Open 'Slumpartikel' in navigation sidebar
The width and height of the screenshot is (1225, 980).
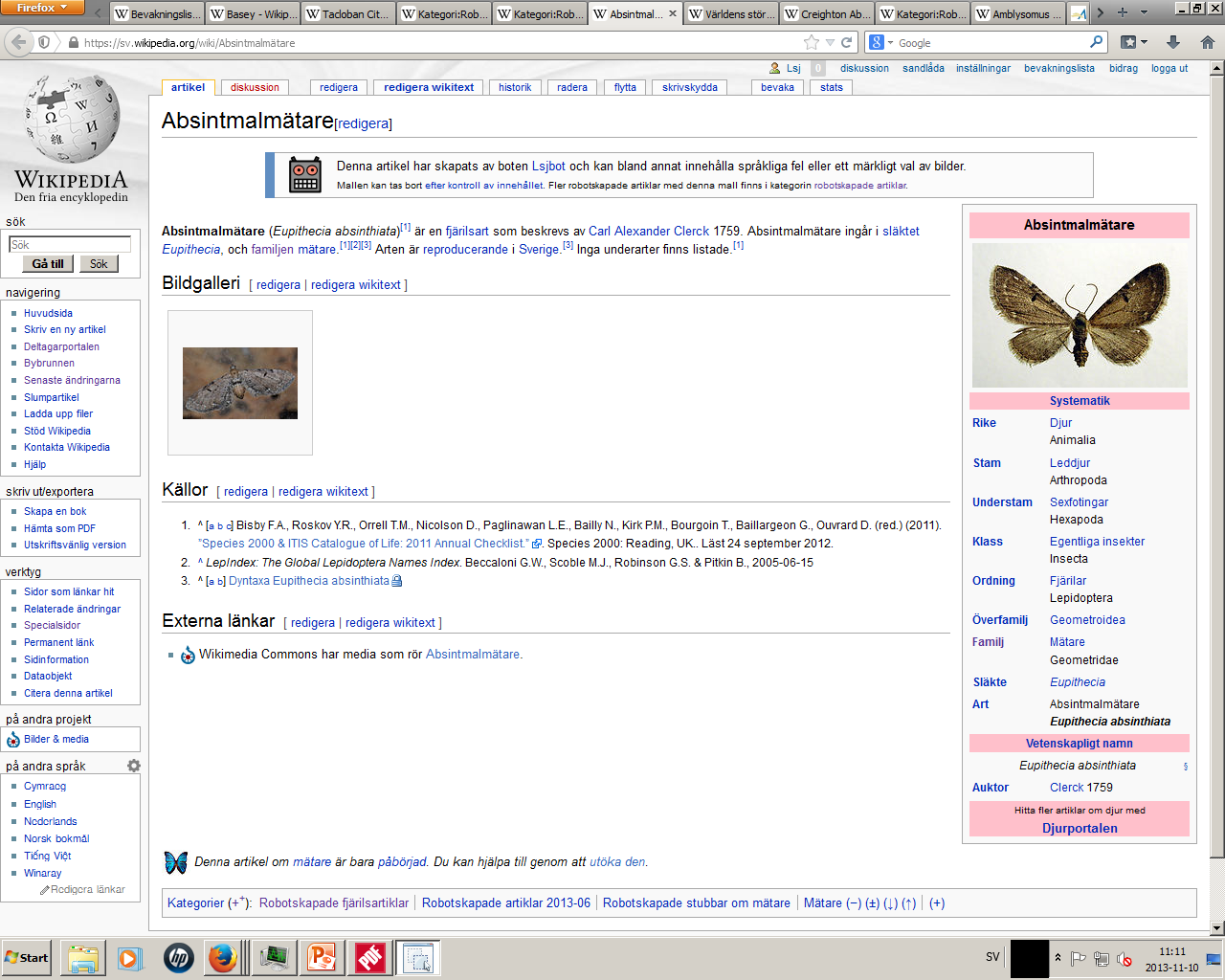pyautogui.click(x=52, y=397)
